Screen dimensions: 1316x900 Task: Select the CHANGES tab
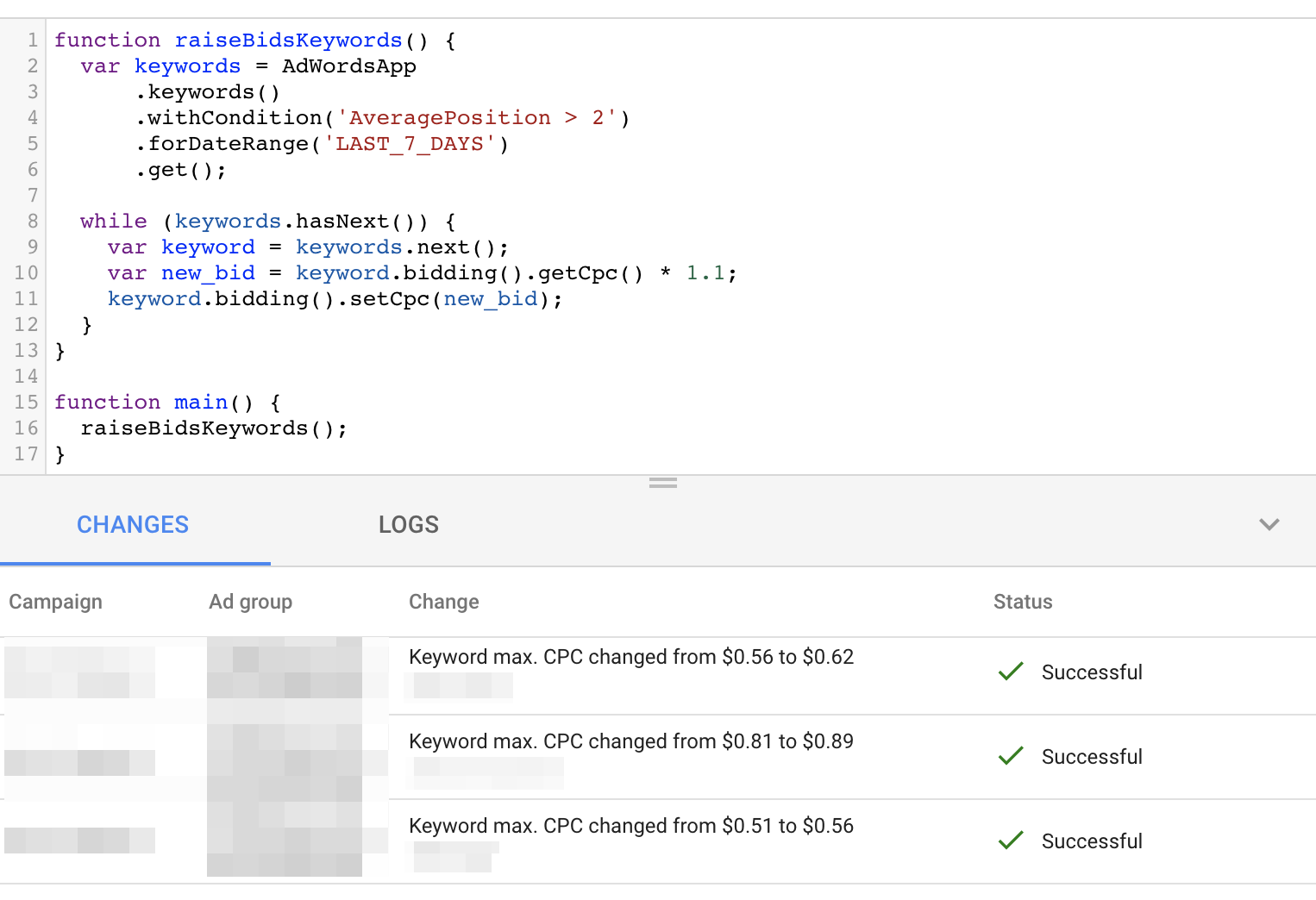(x=133, y=525)
